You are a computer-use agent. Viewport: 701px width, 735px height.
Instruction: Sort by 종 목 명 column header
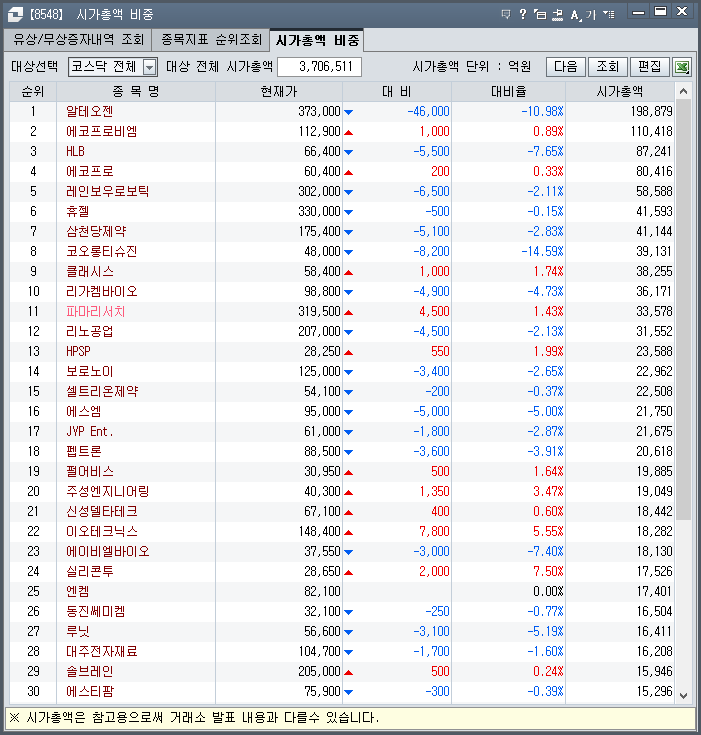[136, 91]
